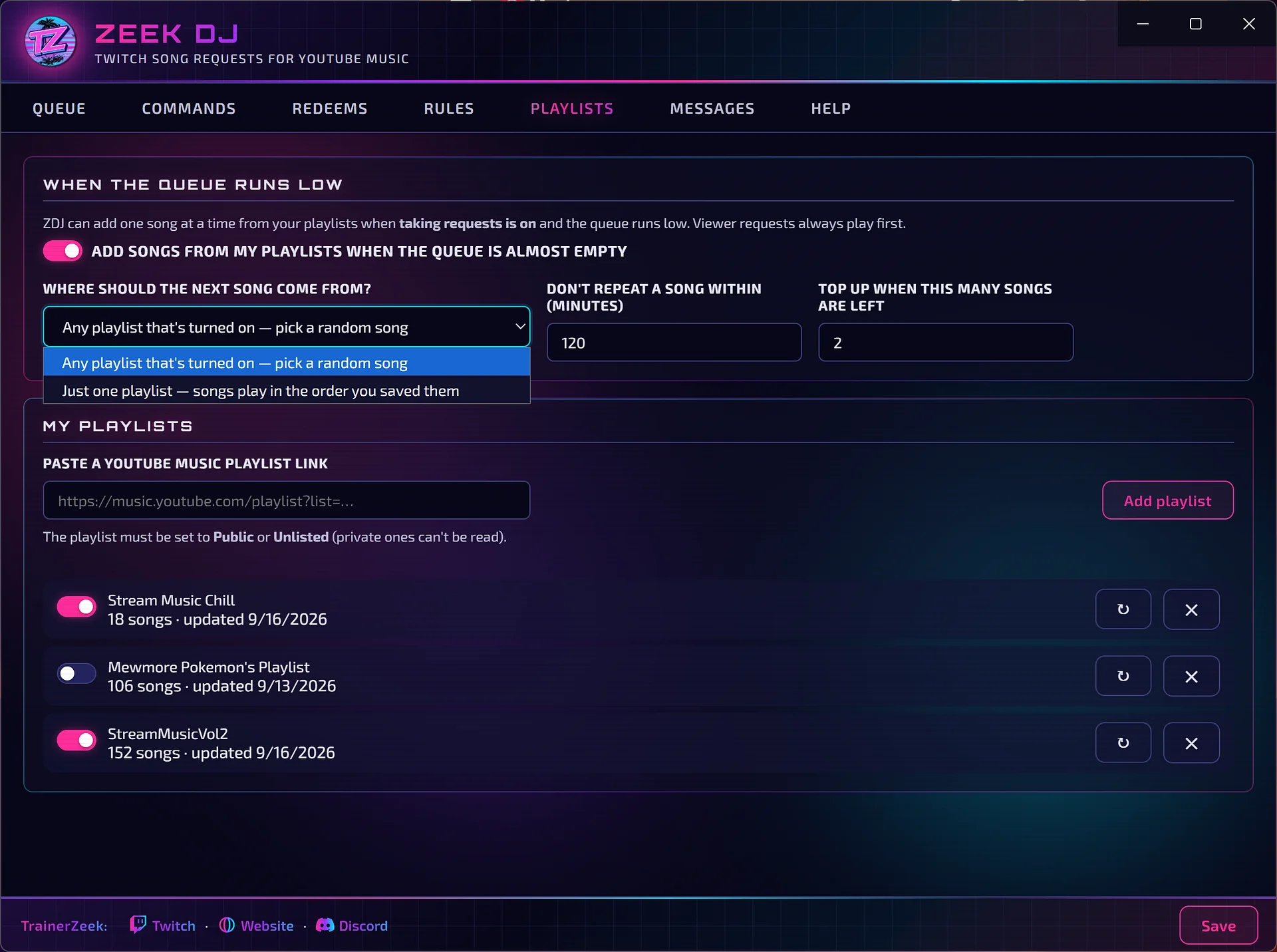The height and width of the screenshot is (952, 1277).
Task: Click 'StreamMusicVol2' playlist name
Action: pyautogui.click(x=168, y=734)
